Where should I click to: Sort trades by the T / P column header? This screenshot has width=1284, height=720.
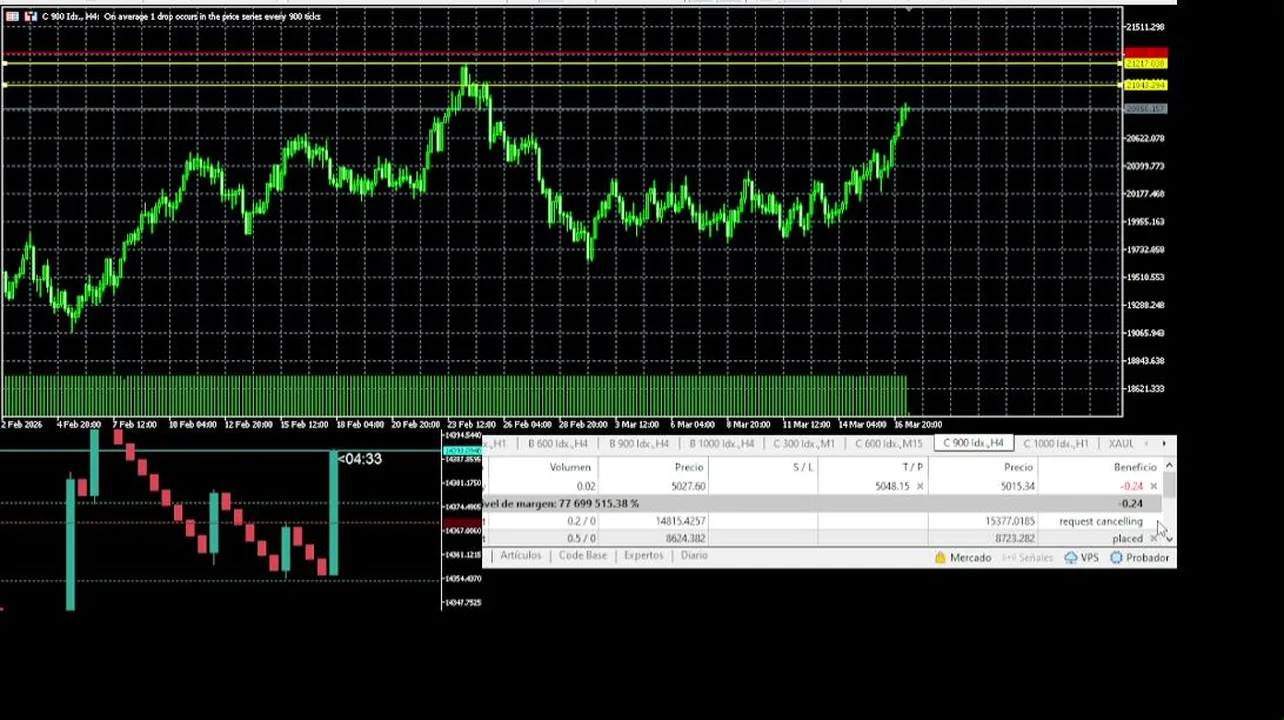tap(912, 468)
